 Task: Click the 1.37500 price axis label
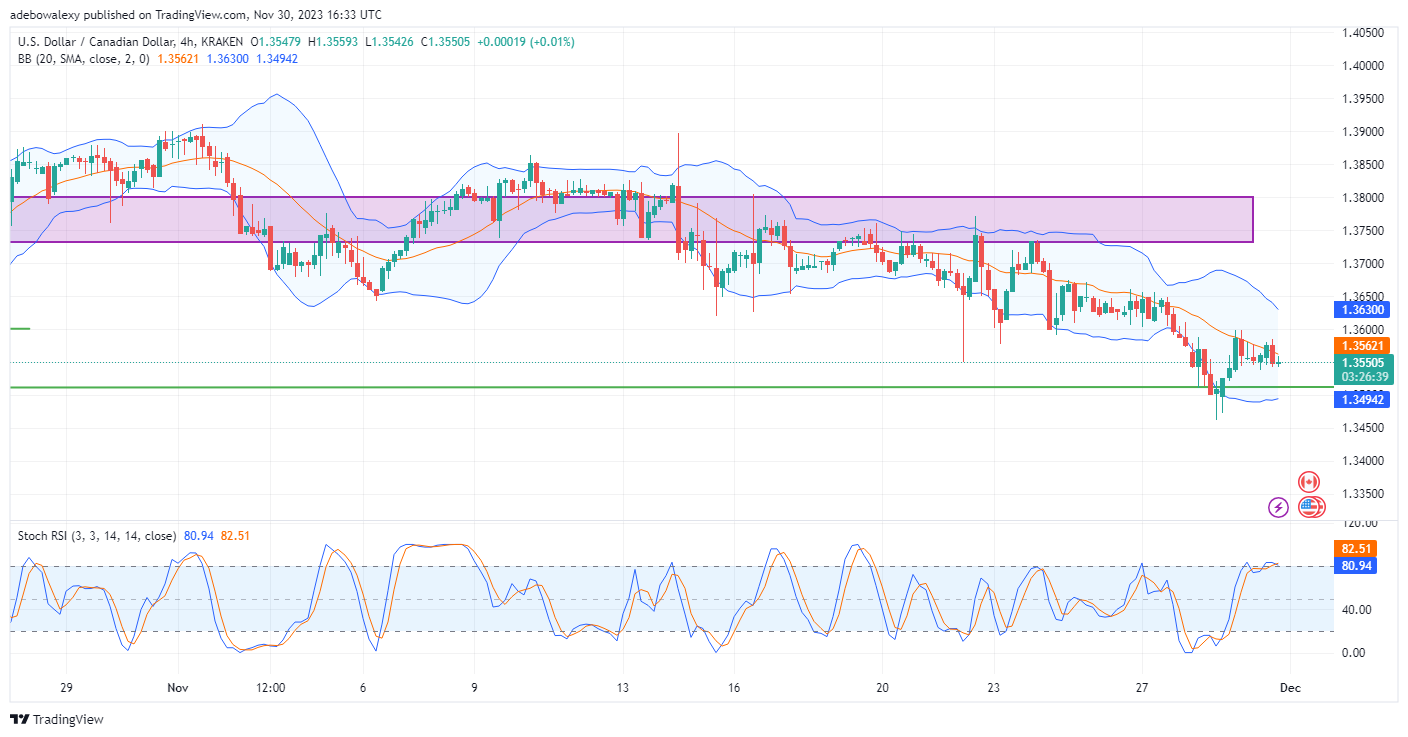pos(1362,231)
